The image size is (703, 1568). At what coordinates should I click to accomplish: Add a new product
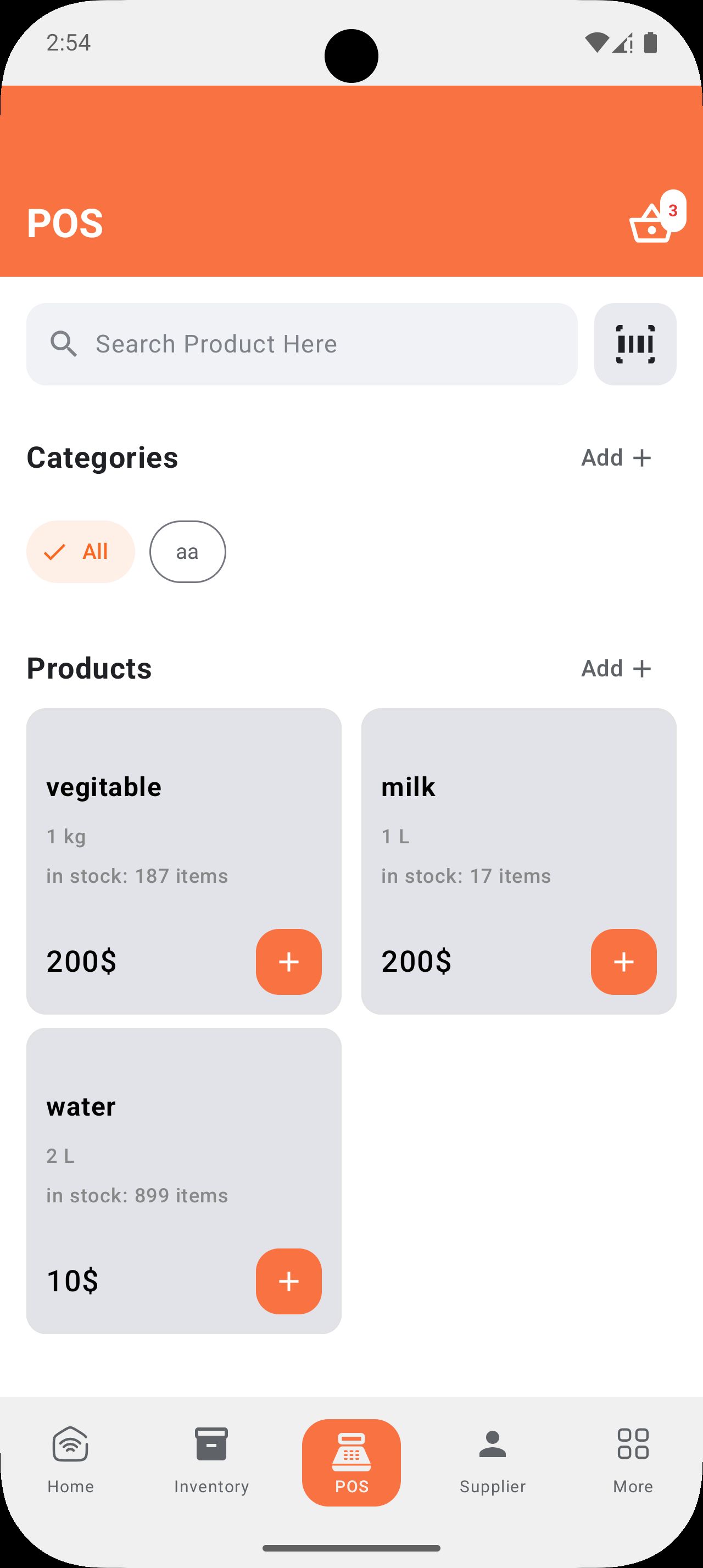616,668
